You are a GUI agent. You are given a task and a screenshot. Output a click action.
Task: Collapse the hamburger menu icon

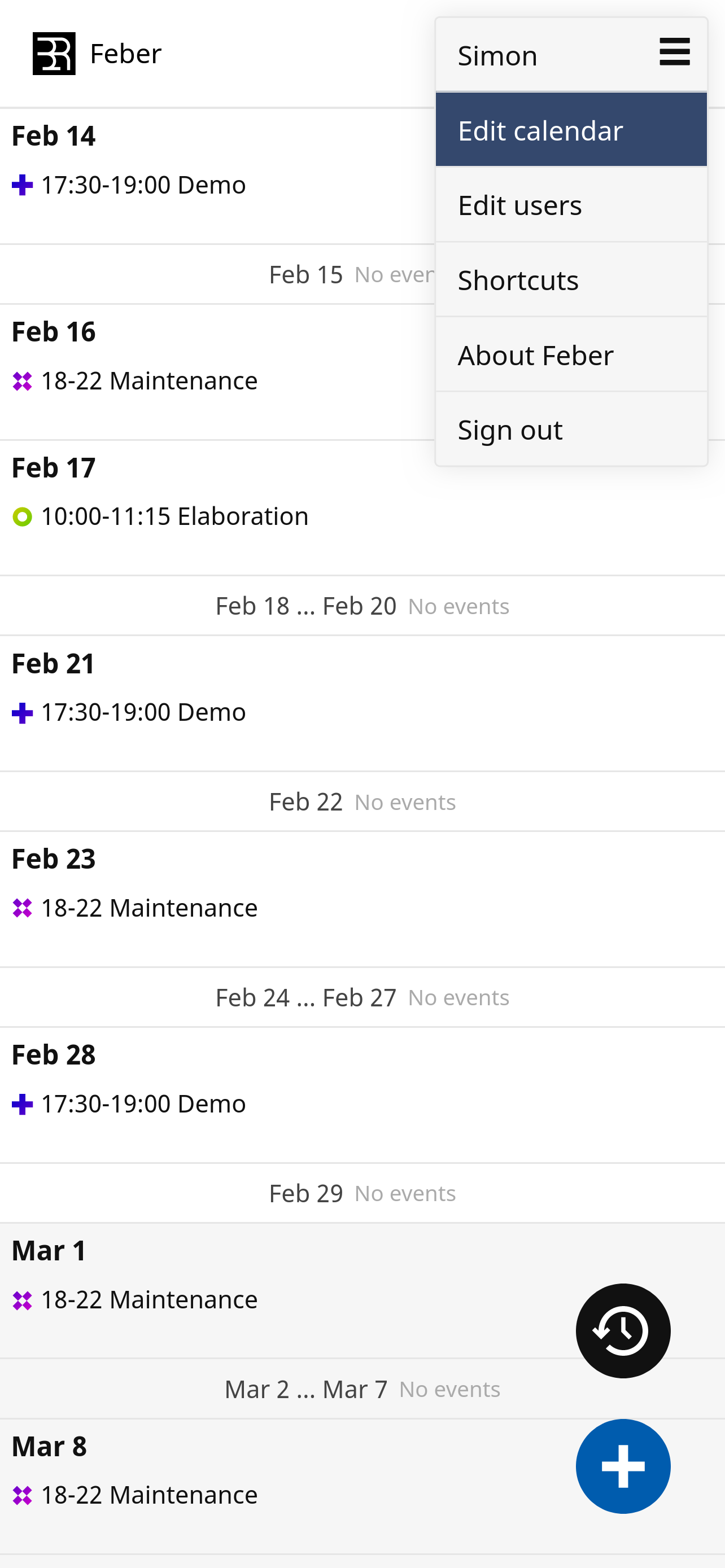tap(674, 52)
